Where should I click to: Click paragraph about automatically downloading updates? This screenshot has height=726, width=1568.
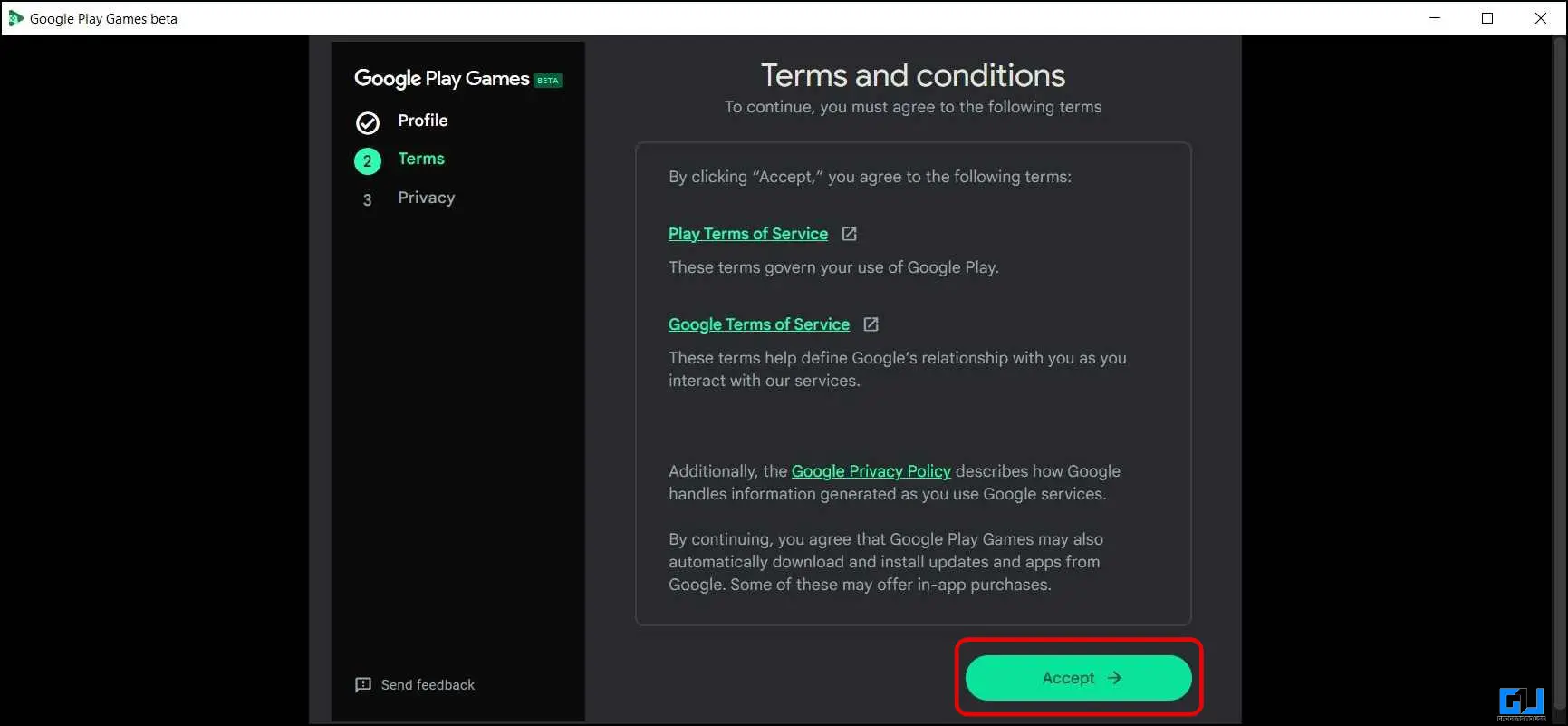click(886, 562)
